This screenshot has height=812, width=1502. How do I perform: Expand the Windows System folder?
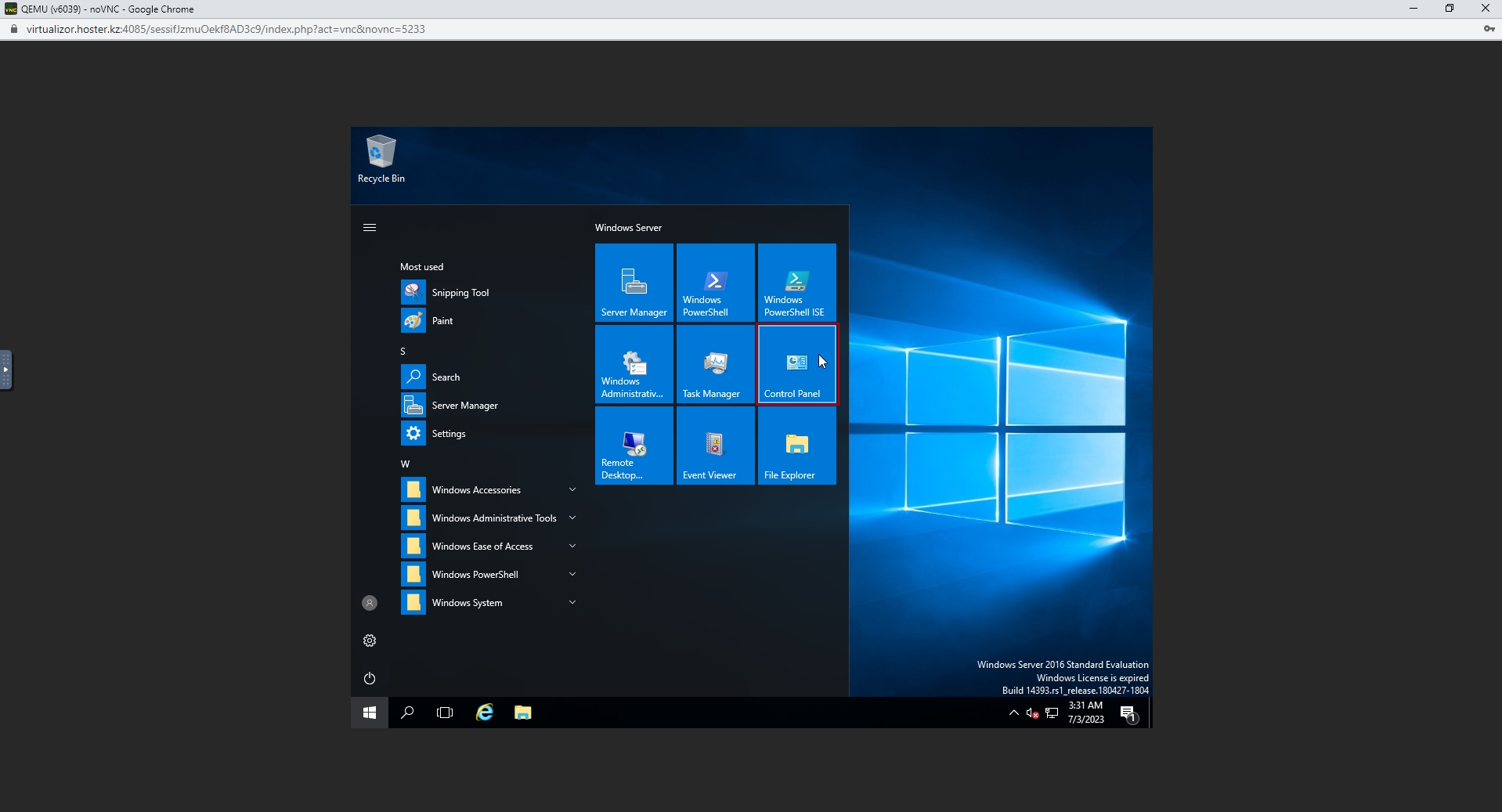[x=490, y=602]
